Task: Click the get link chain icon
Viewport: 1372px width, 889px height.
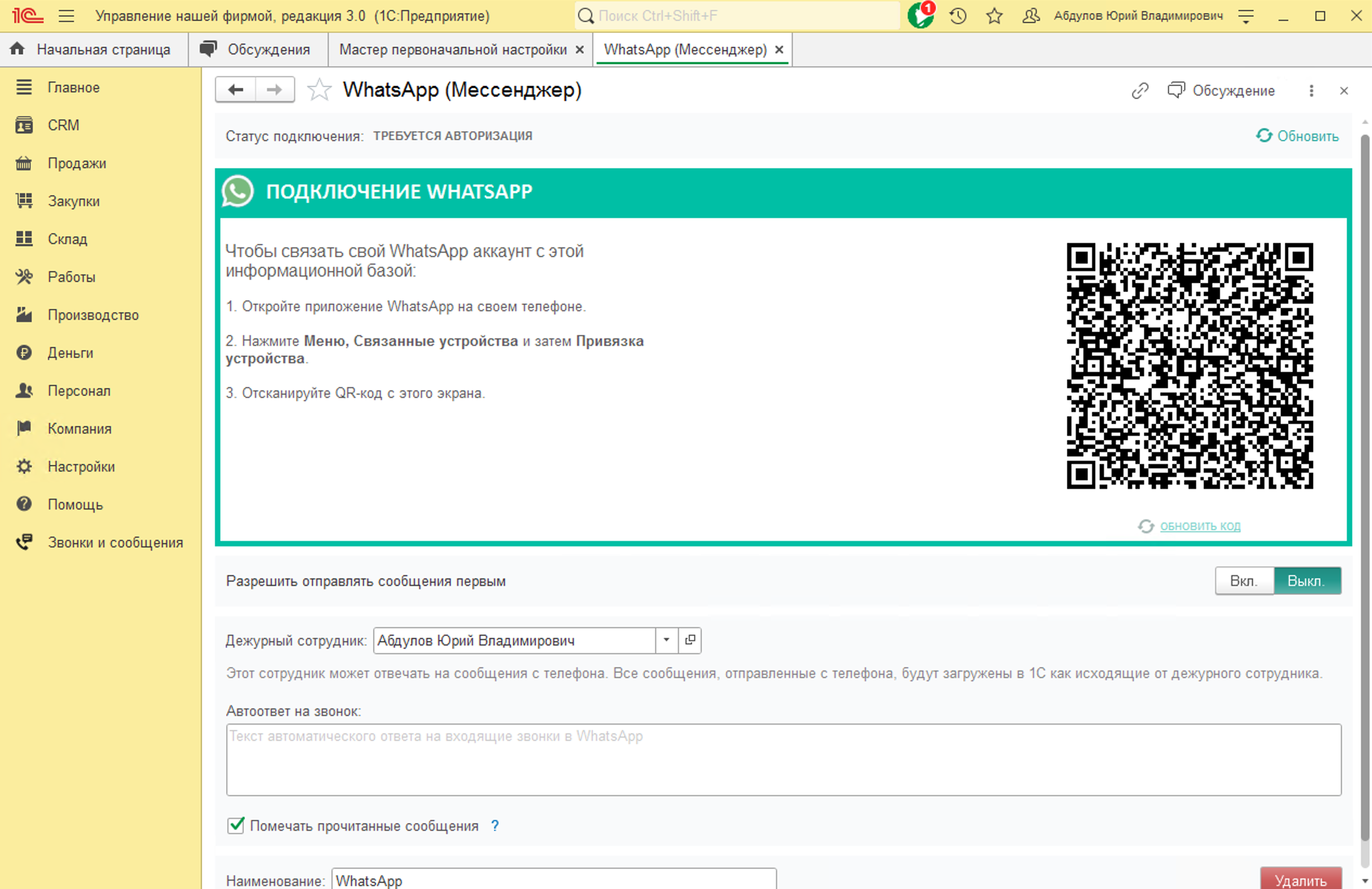Action: pyautogui.click(x=1140, y=91)
